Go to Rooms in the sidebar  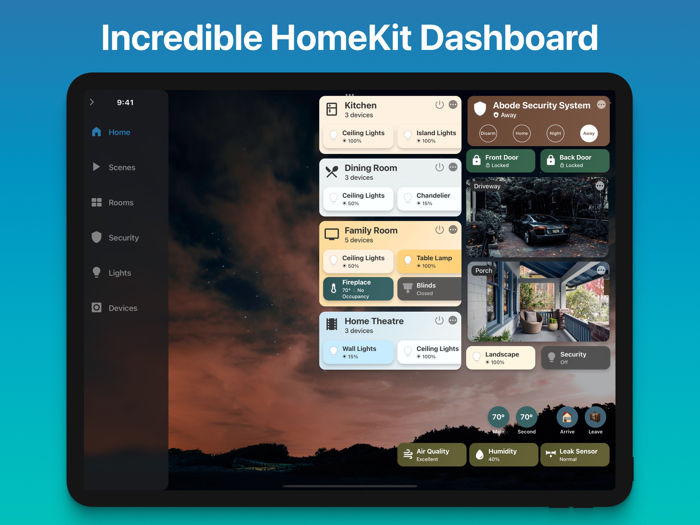click(112, 203)
